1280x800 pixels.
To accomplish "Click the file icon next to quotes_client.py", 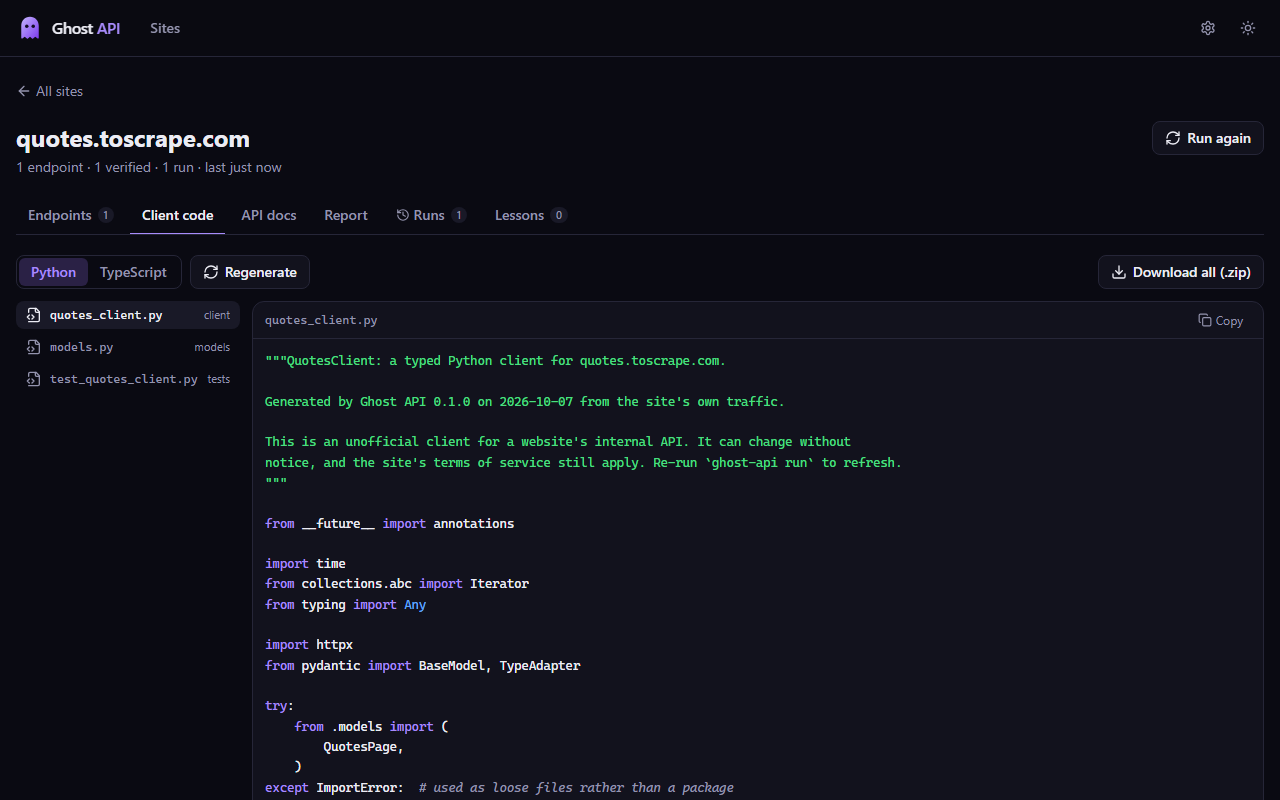I will coord(34,315).
